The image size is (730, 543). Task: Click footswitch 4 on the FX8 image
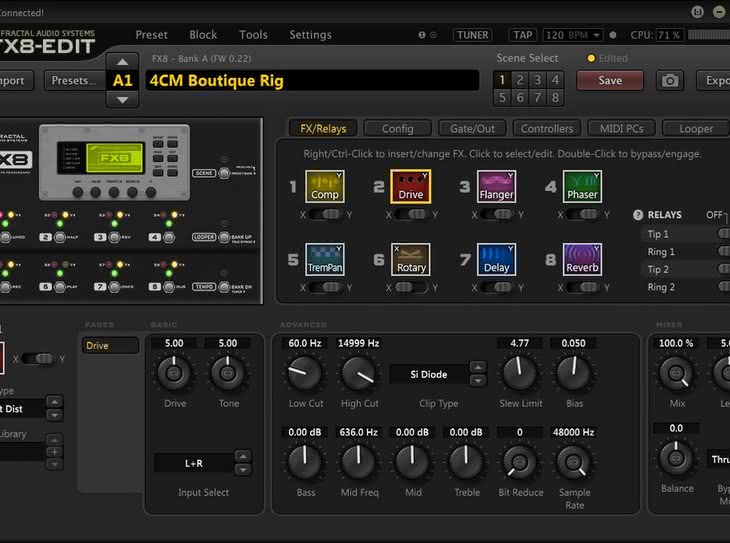coord(169,238)
